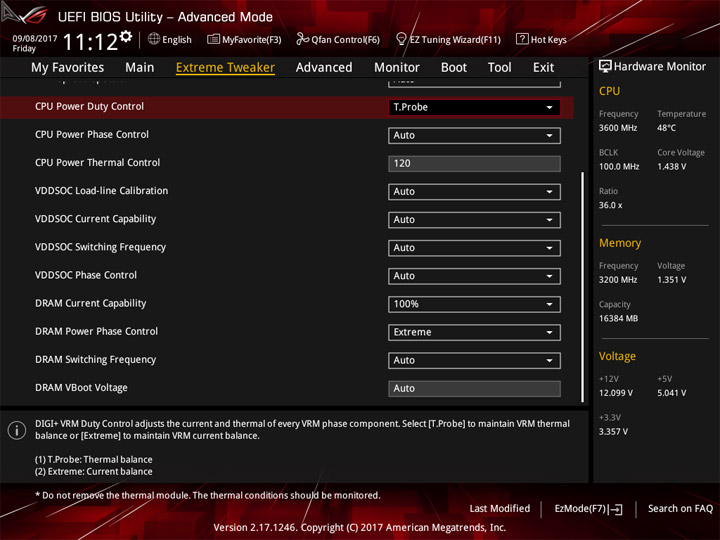The image size is (720, 540).
Task: Select the VDDSOC Load-line Calibration label
Action: (x=101, y=191)
